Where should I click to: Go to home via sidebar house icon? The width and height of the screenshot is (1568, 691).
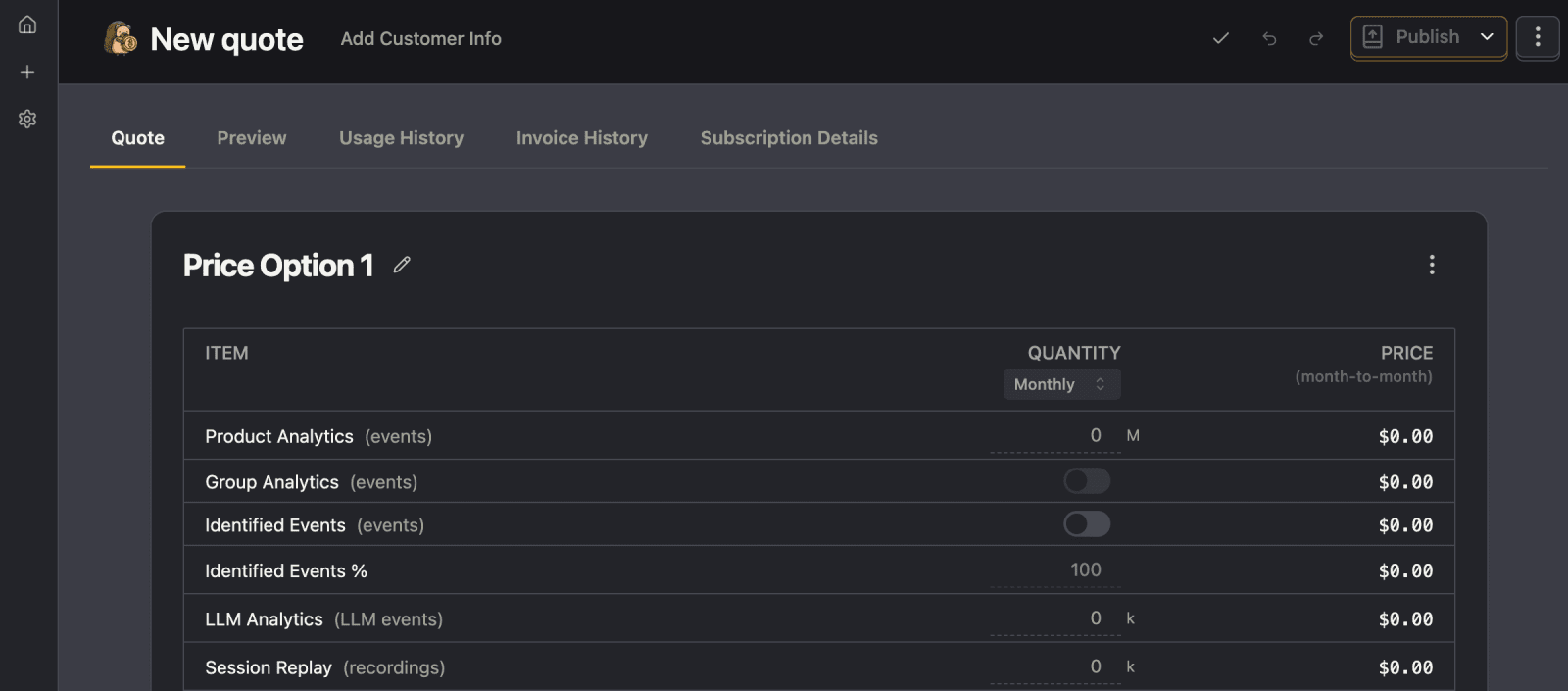[x=27, y=25]
